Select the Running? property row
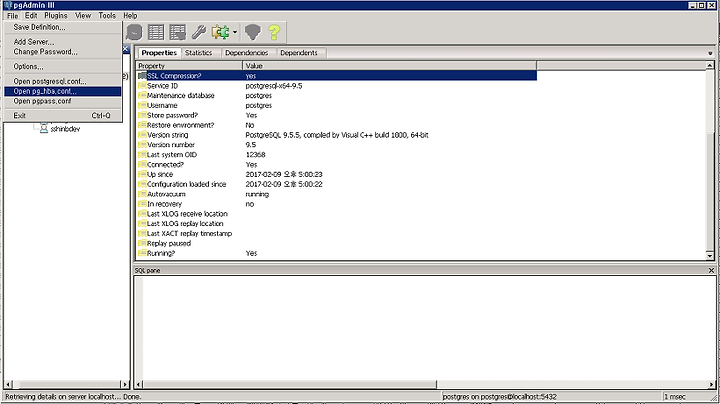 click(x=337, y=253)
